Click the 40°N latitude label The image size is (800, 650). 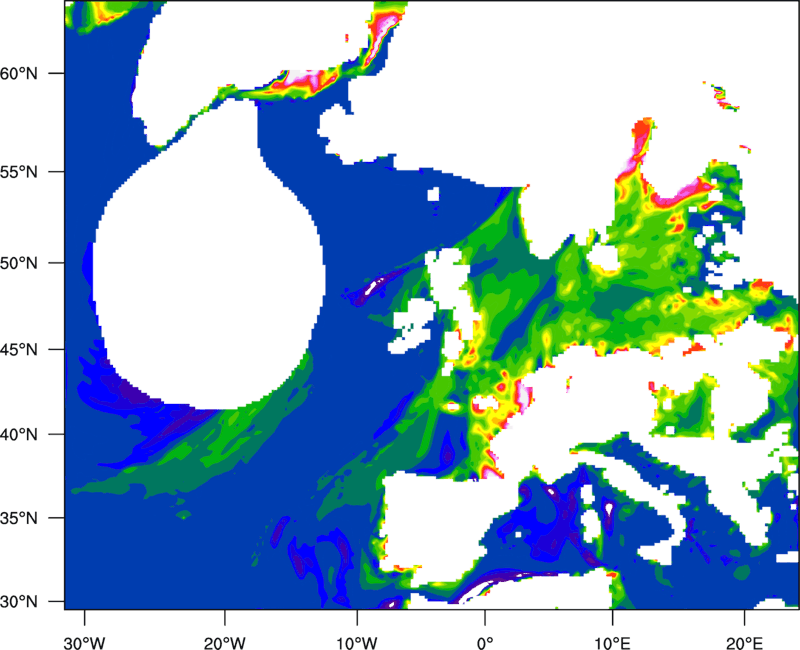pos(19,434)
